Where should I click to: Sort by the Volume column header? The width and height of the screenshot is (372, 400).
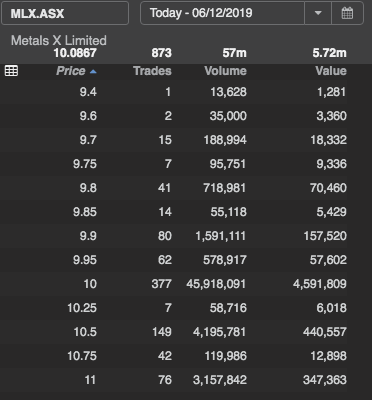(225, 71)
